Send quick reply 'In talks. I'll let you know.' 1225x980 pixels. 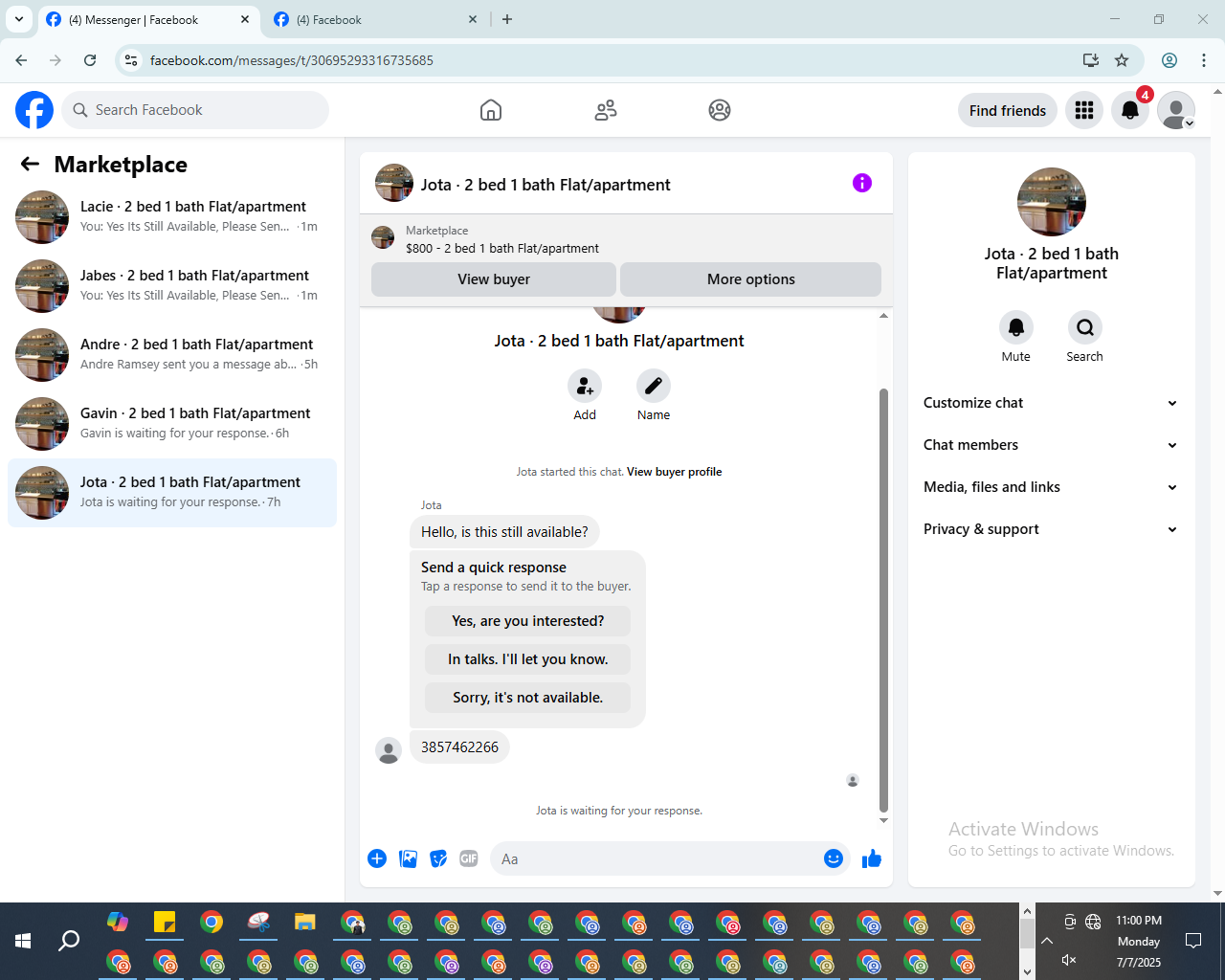tap(528, 659)
